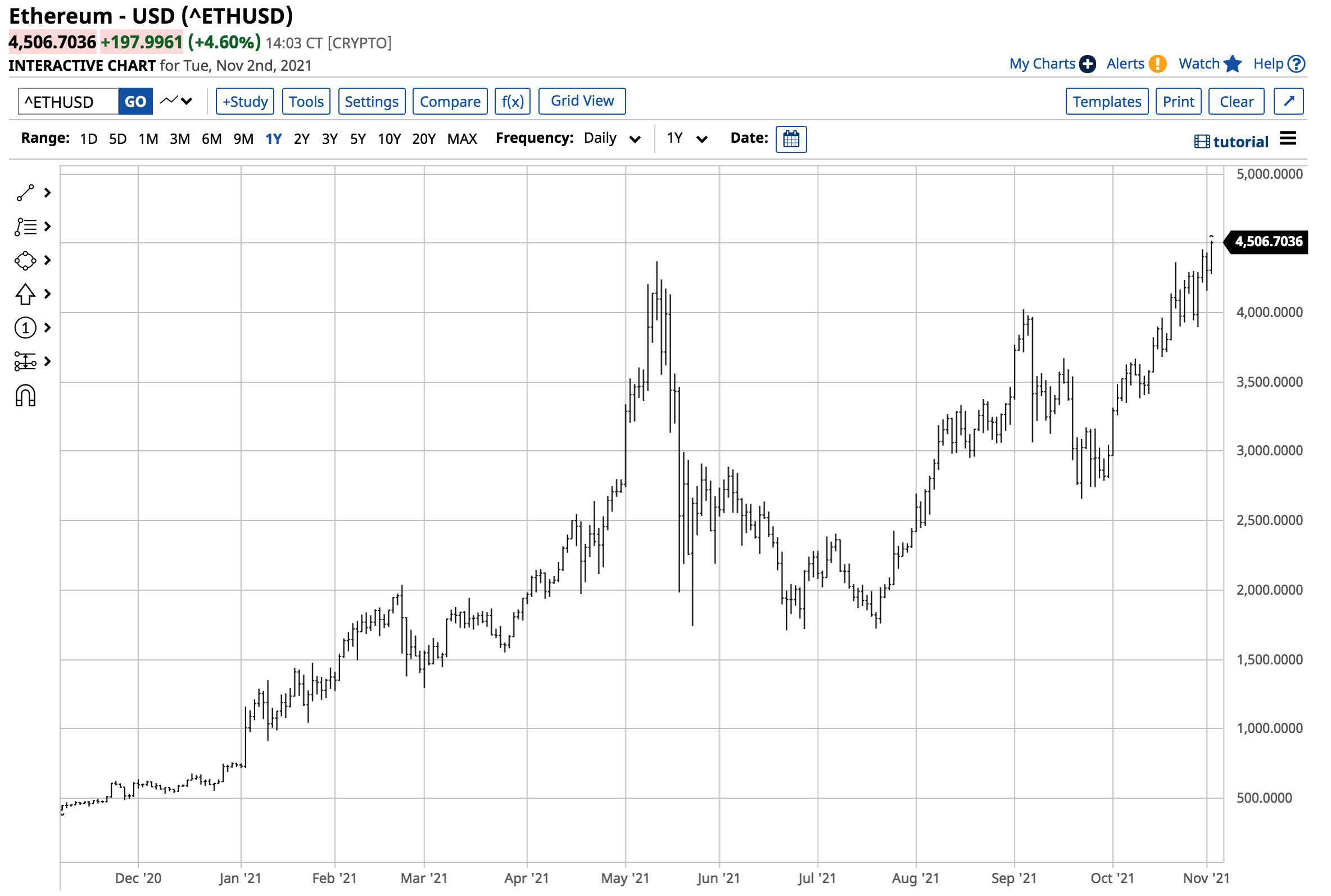This screenshot has height=896, width=1331.
Task: Open the chart type dropdown
Action: click(x=176, y=101)
